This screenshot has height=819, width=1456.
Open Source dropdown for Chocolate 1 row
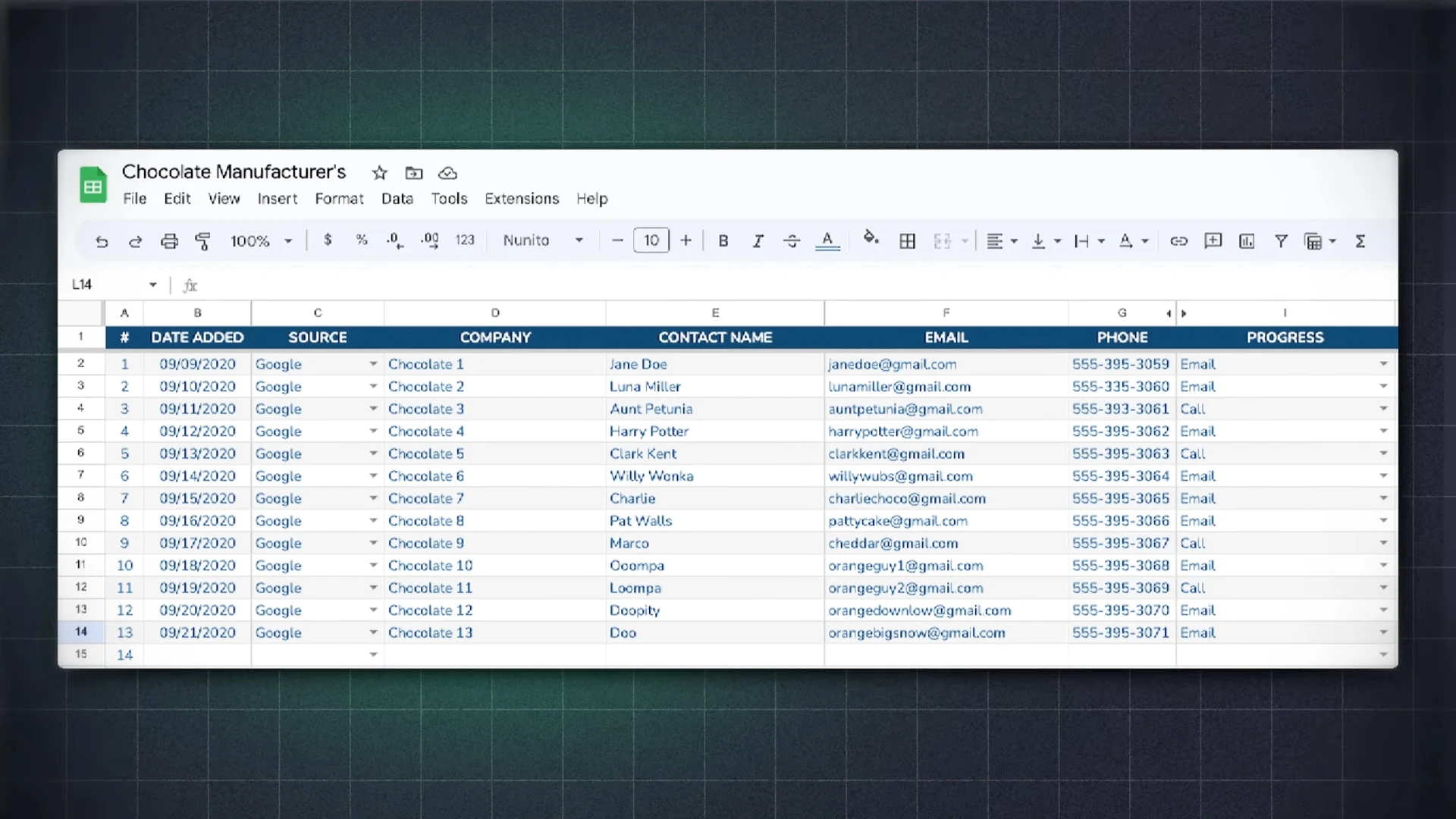pyautogui.click(x=373, y=364)
